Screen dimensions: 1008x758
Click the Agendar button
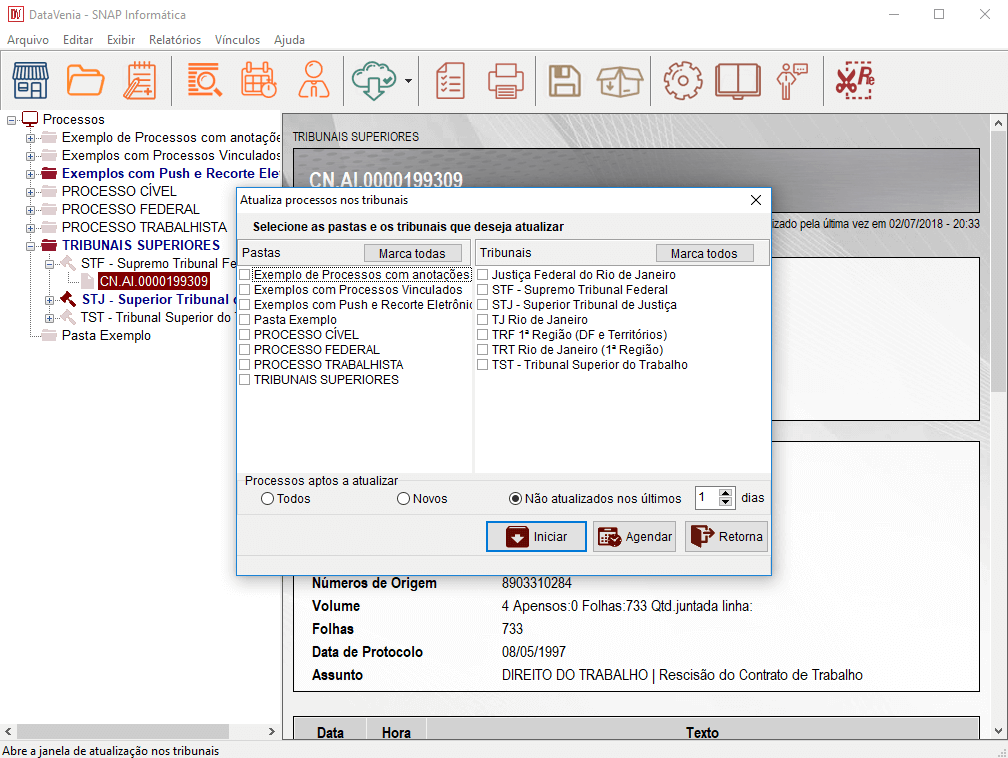coord(634,536)
